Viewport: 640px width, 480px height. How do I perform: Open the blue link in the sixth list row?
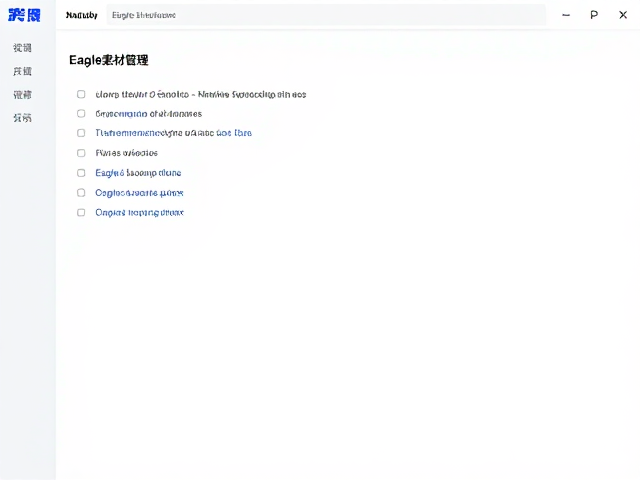point(139,193)
